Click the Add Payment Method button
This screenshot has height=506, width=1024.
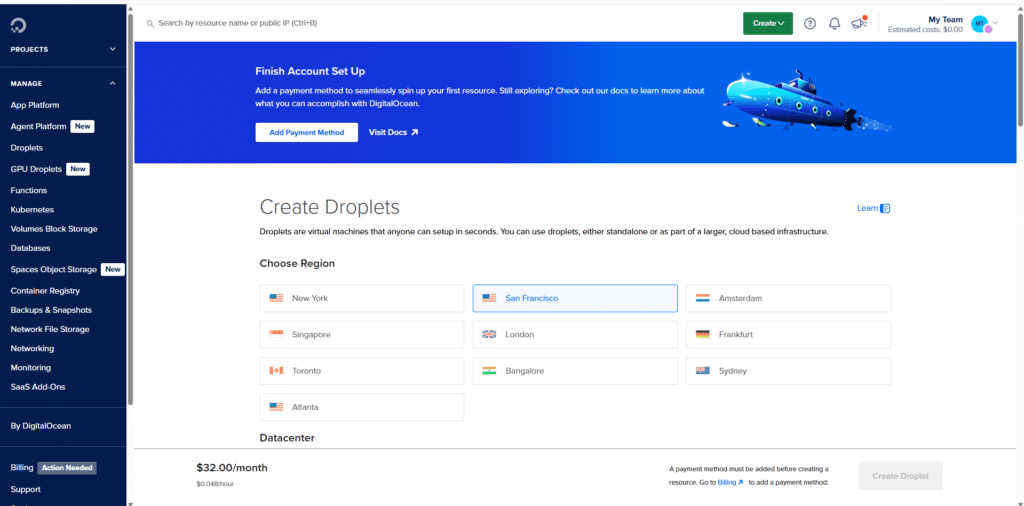click(306, 132)
